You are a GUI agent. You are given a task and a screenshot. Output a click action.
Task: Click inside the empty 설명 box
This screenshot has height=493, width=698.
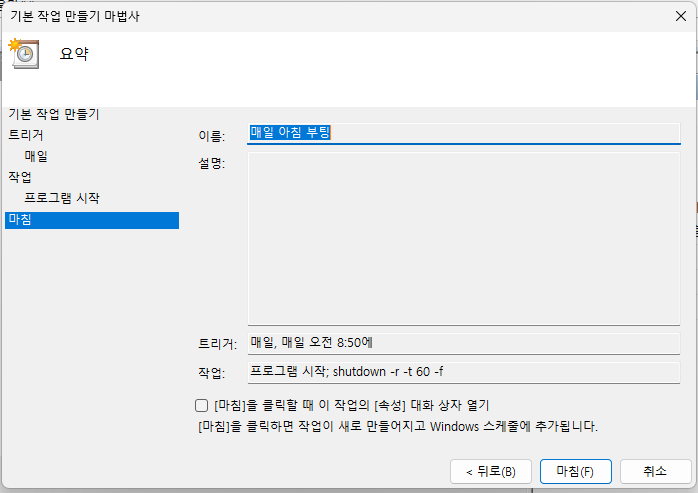click(x=463, y=238)
